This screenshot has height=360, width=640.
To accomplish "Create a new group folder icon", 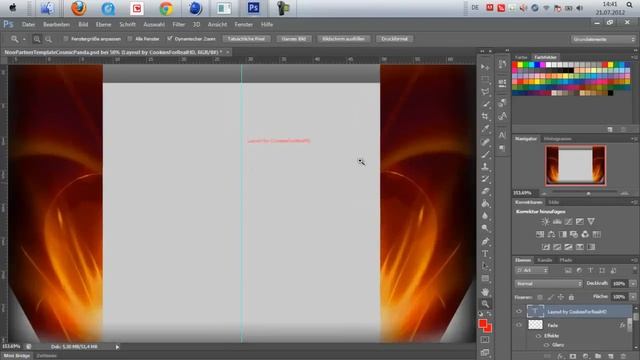I will (598, 356).
